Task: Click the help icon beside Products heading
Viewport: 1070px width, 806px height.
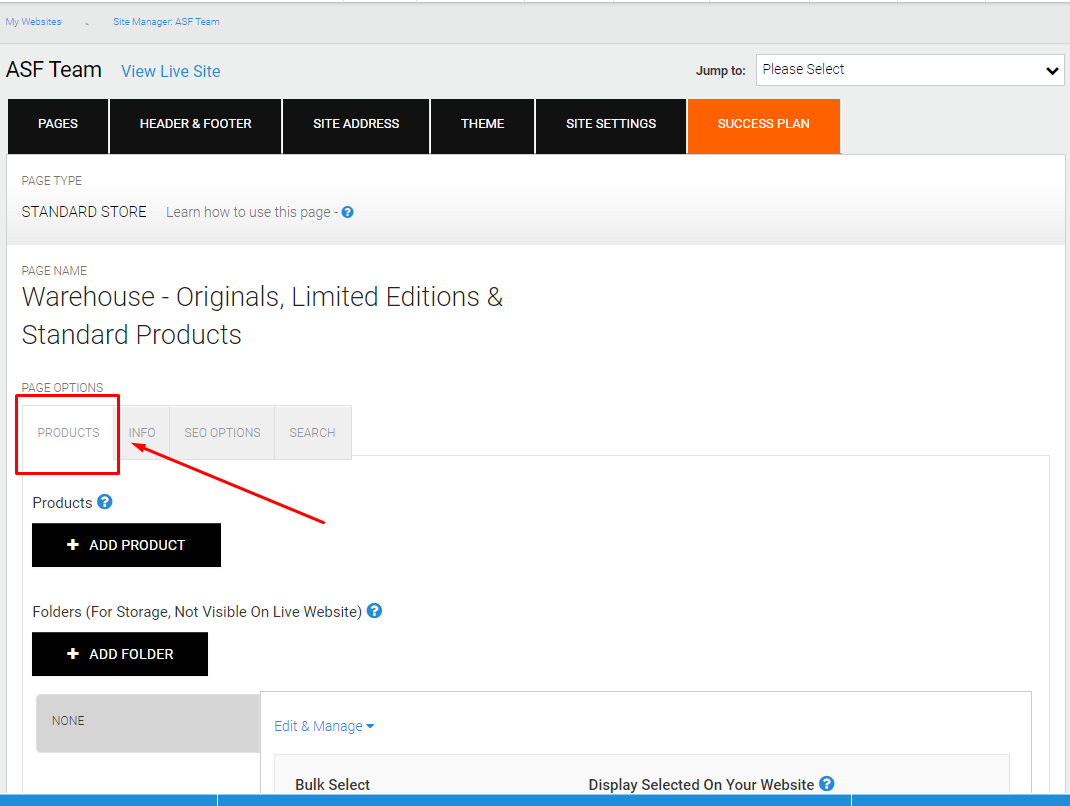Action: click(104, 502)
